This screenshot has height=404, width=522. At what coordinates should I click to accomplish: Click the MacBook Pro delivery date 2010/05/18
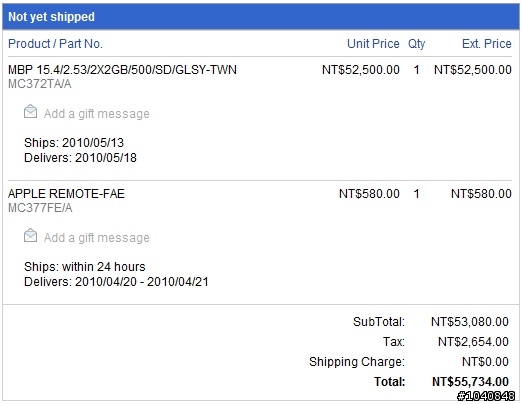106,158
